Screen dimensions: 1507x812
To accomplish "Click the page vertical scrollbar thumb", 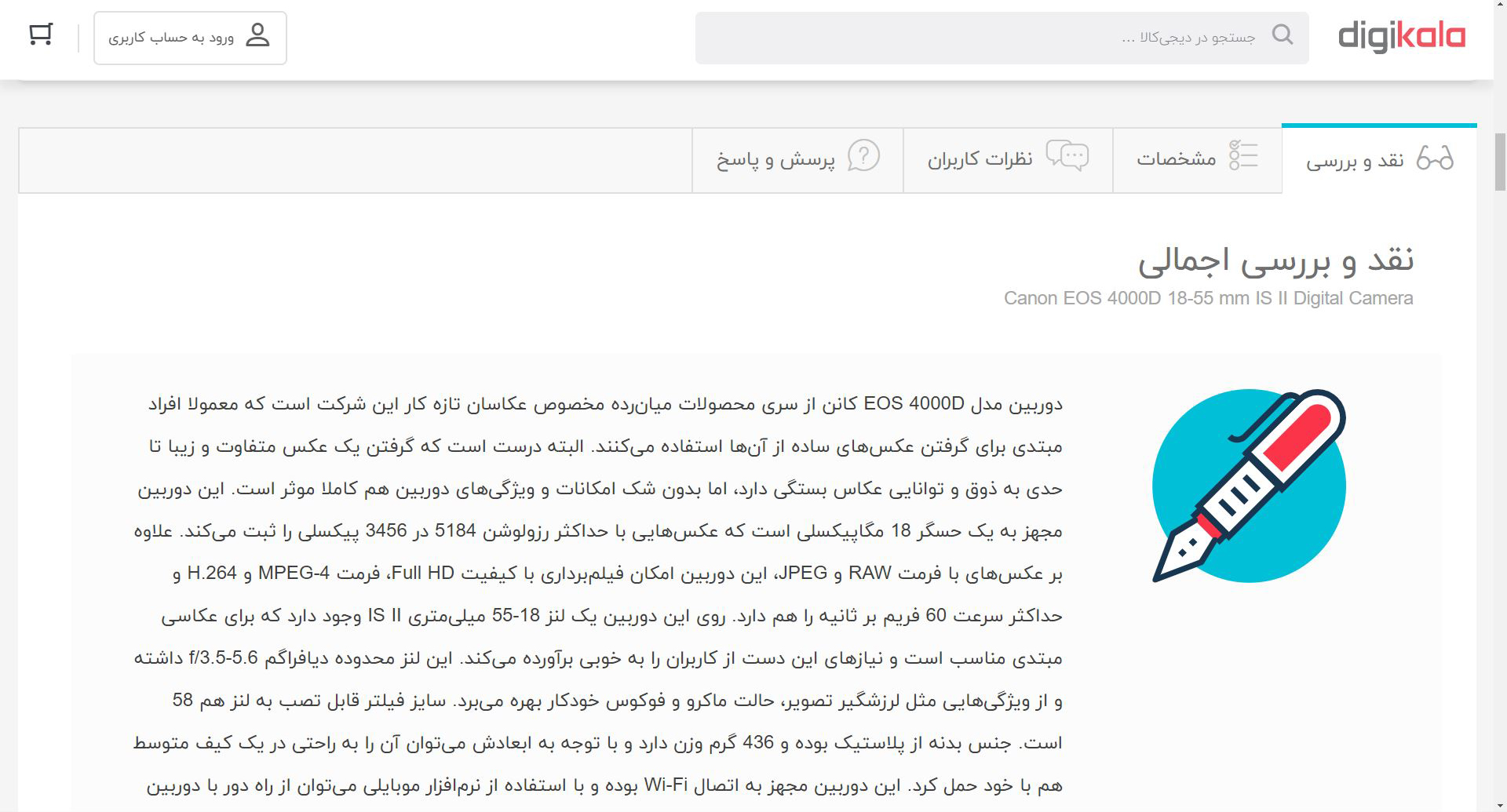I will point(1500,162).
